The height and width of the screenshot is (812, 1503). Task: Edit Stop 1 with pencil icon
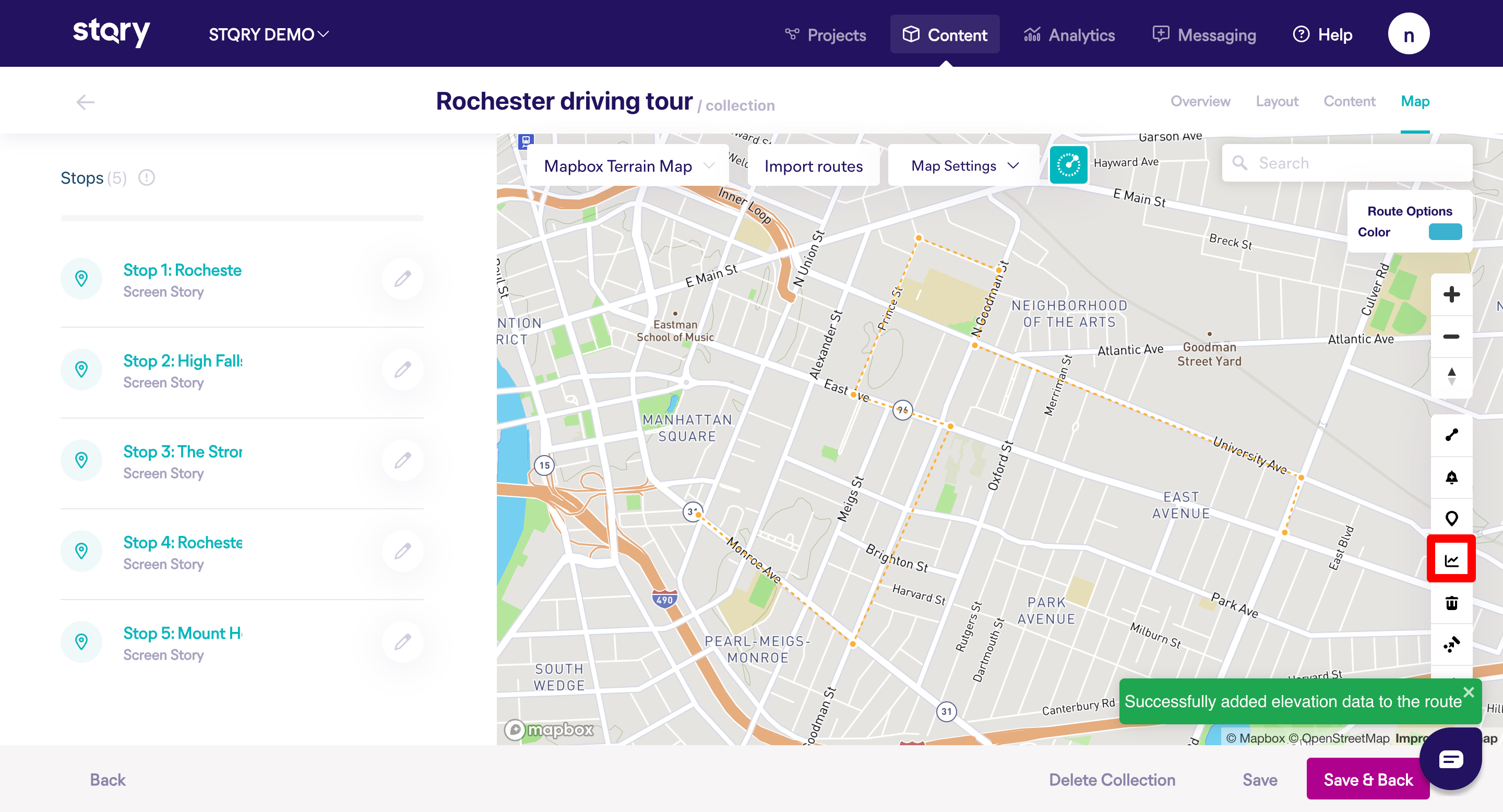(402, 279)
